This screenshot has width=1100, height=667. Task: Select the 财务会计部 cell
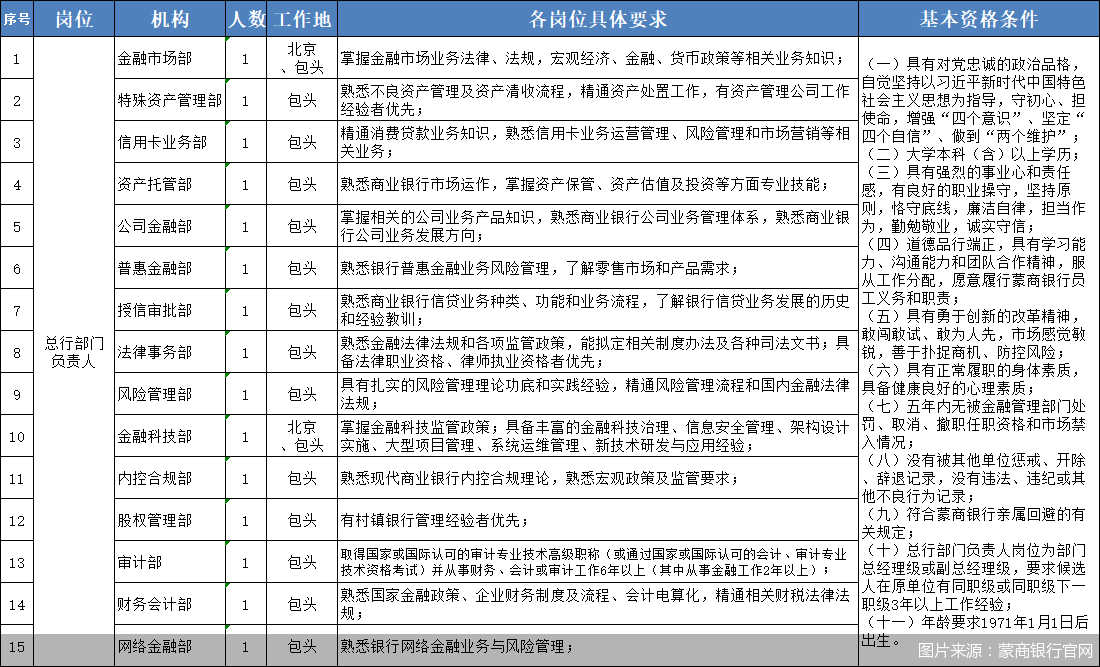pos(170,604)
